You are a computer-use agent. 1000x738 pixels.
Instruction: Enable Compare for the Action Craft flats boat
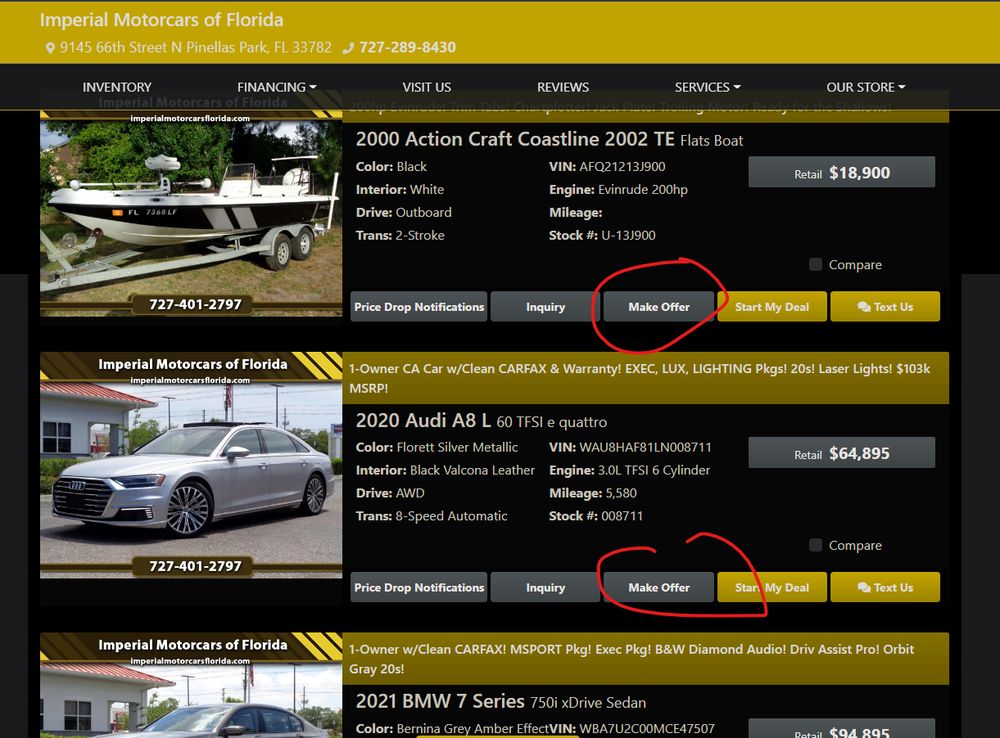point(816,264)
